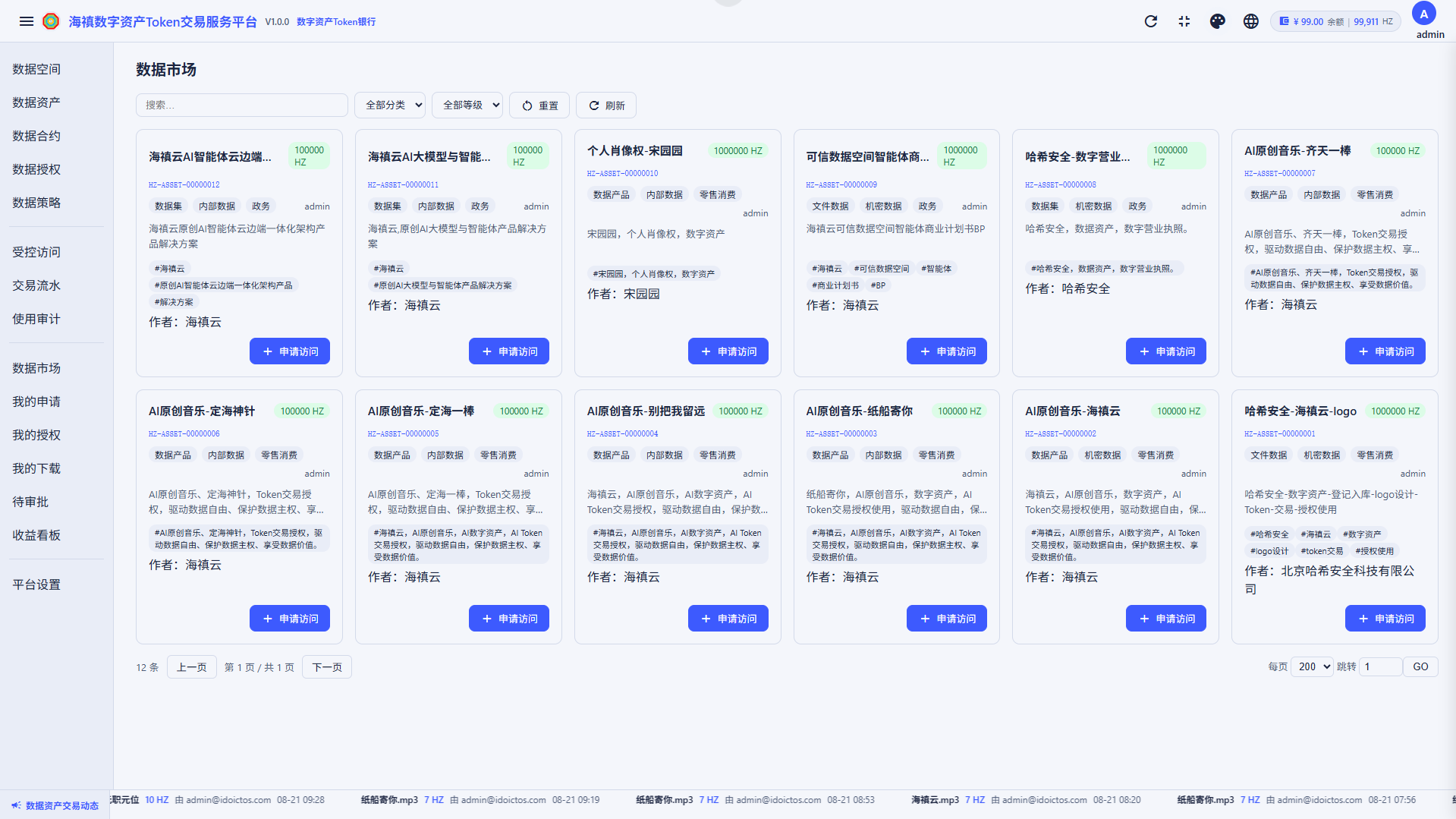This screenshot has width=1456, height=819.
Task: Click asset ID HZ-ASSET-00000009
Action: coord(841,184)
